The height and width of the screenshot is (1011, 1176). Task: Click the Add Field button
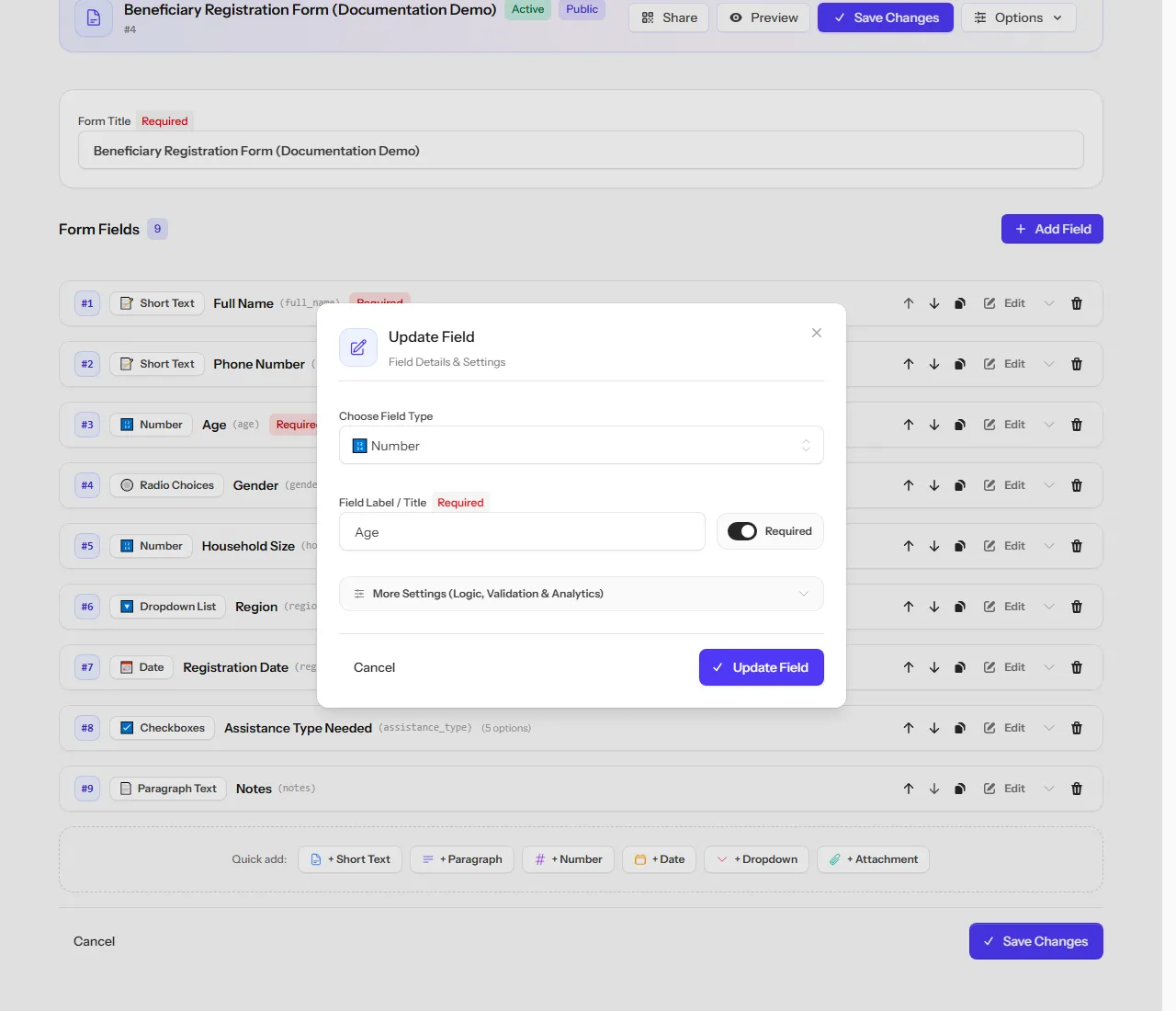coord(1052,229)
